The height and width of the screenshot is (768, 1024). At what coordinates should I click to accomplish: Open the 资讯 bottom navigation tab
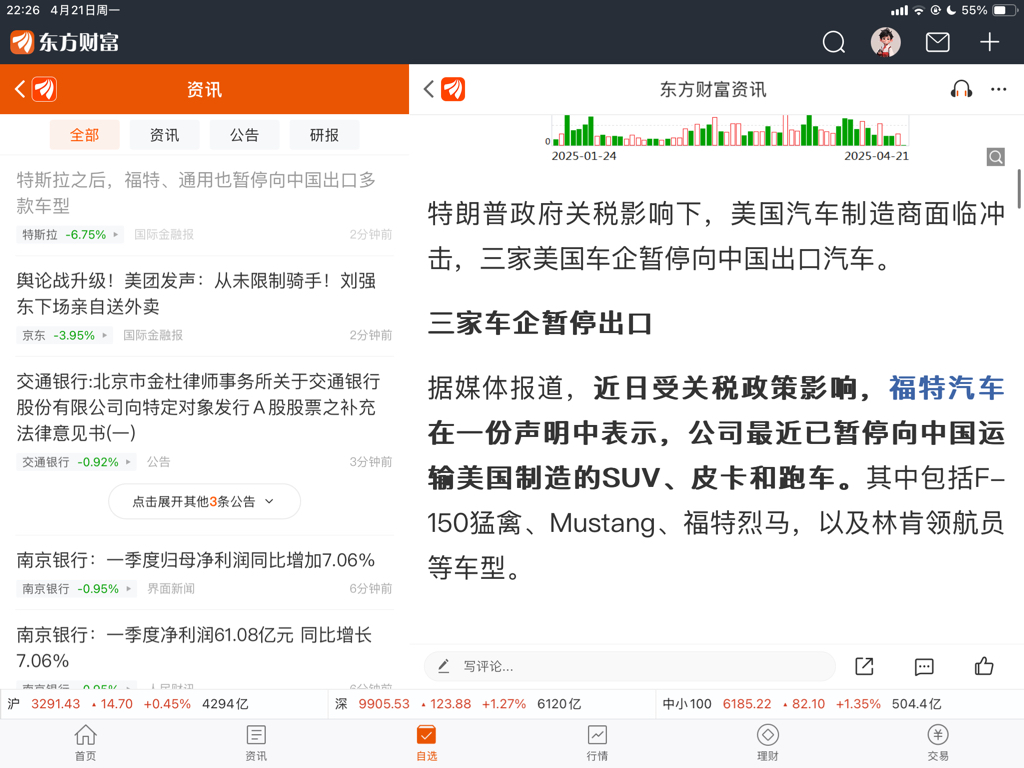pyautogui.click(x=256, y=743)
